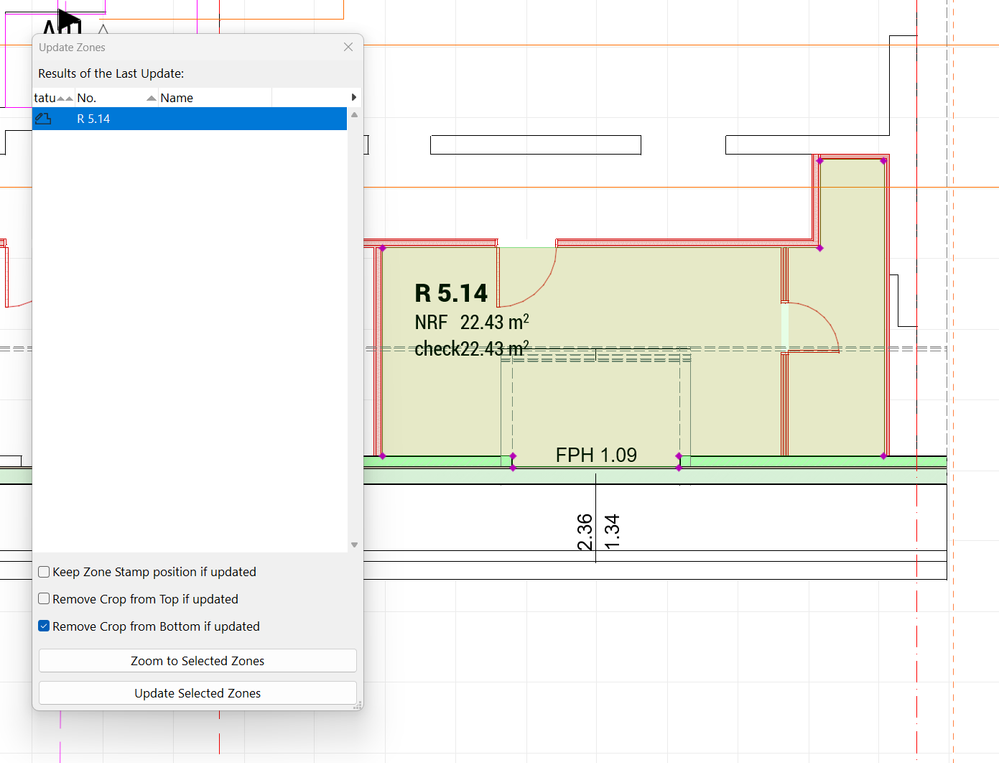Viewport: 999px width, 763px height.
Task: Click the FPH 1.09 label on plan
Action: click(x=596, y=456)
